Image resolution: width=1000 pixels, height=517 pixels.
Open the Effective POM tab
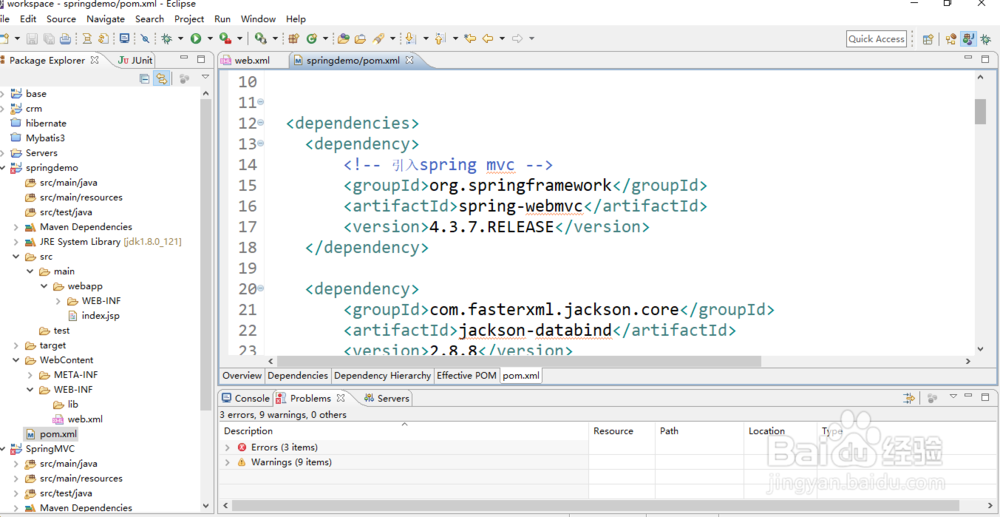tap(466, 375)
